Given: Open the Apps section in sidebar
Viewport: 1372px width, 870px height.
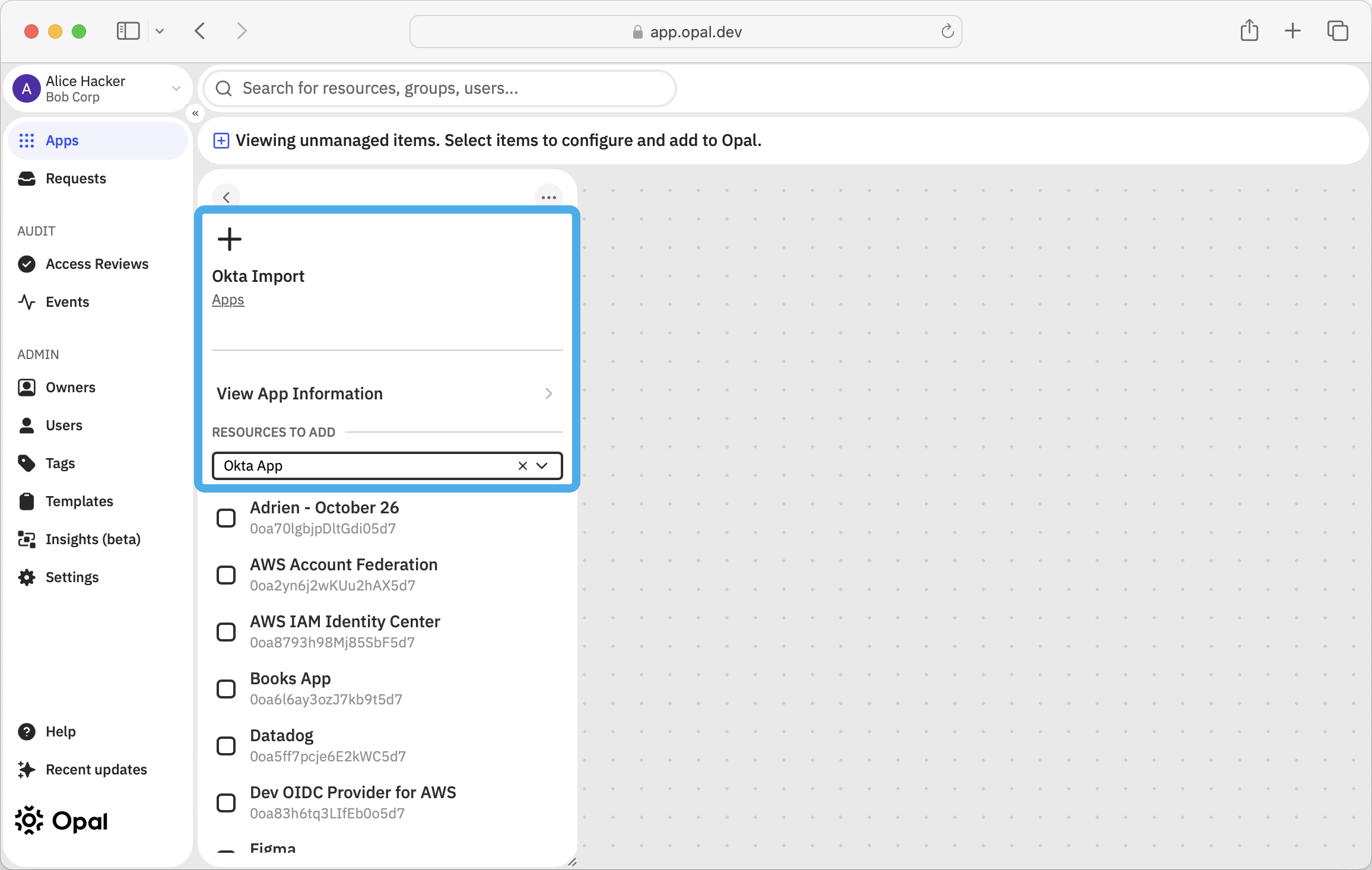Looking at the screenshot, I should [x=98, y=141].
